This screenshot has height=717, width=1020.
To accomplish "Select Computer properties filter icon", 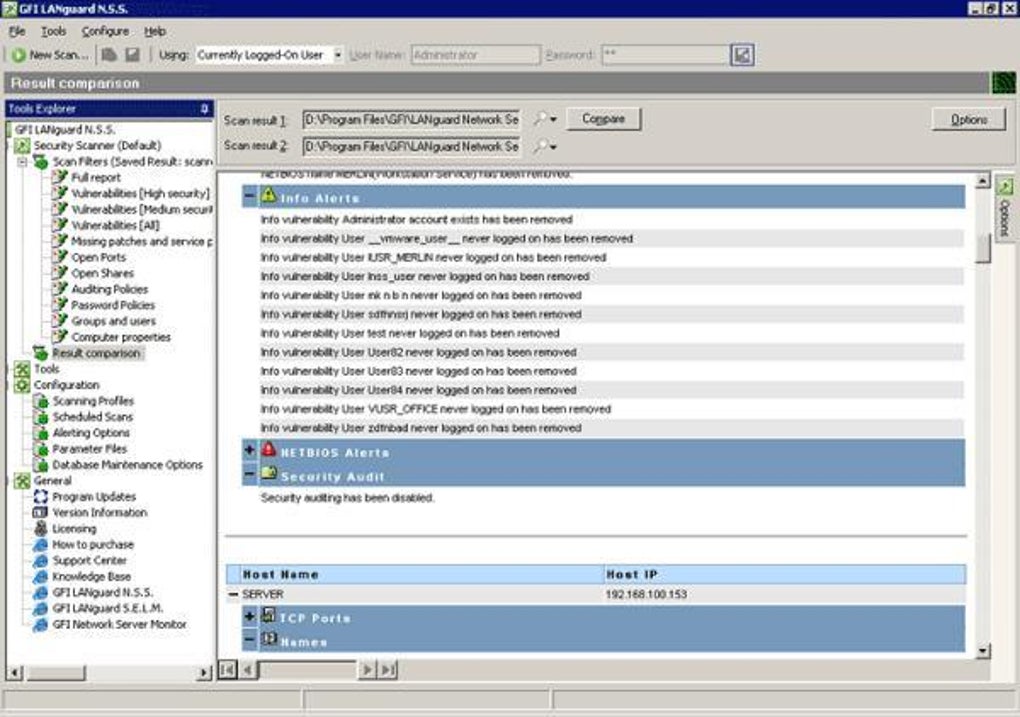I will click(x=60, y=336).
